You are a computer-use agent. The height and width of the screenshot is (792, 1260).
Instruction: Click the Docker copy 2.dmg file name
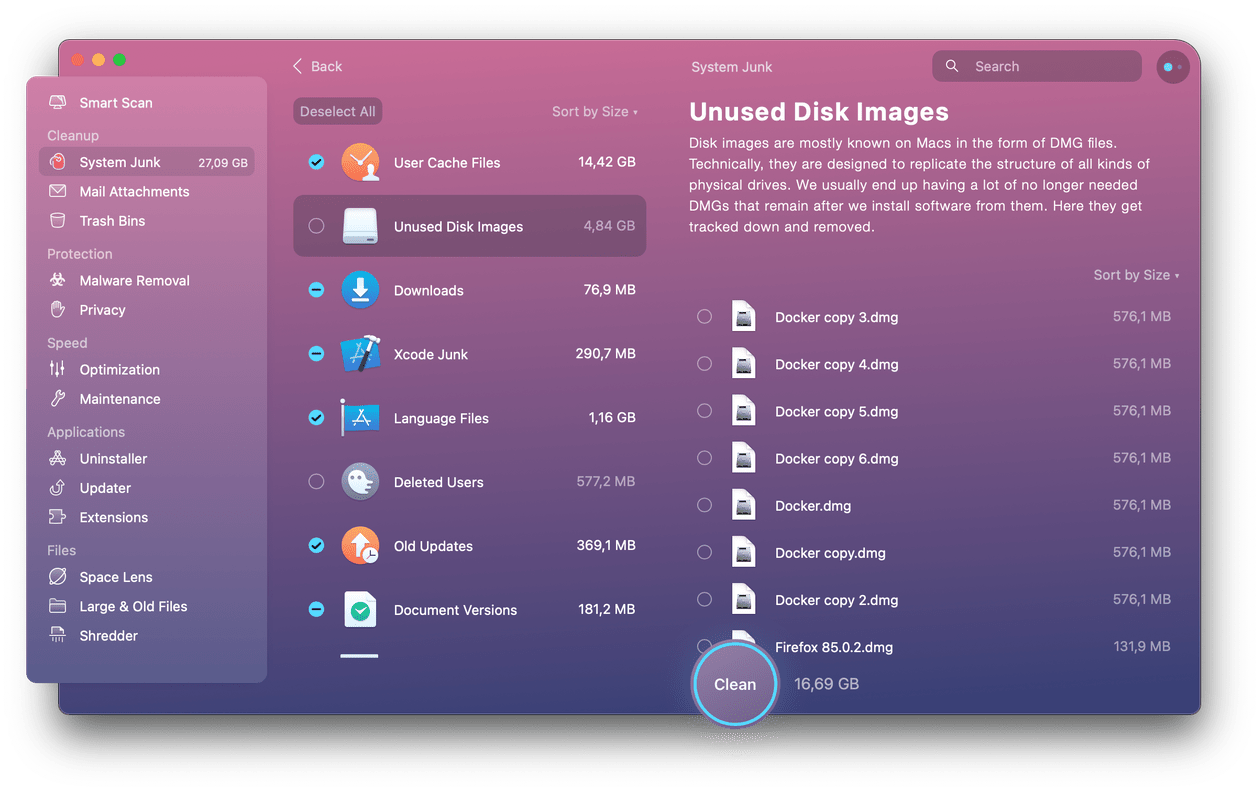click(837, 600)
